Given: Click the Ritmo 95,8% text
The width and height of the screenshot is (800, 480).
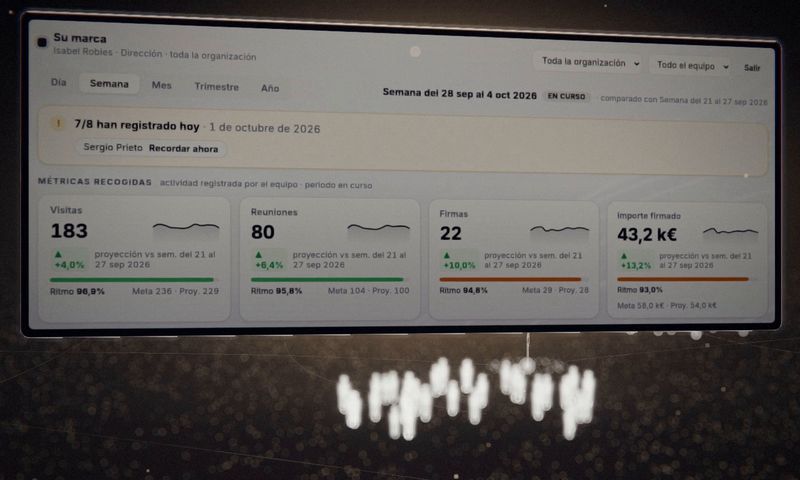Looking at the screenshot, I should (276, 291).
